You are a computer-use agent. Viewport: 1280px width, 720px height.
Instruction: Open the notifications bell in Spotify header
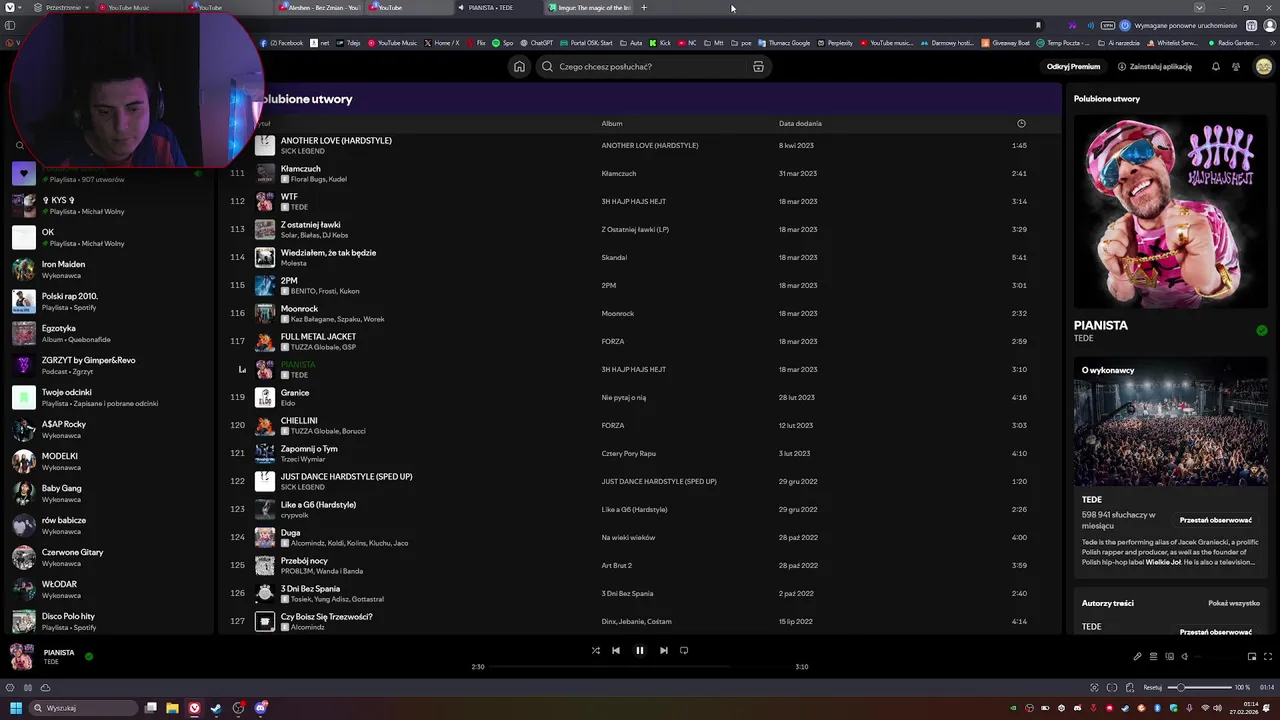tap(1216, 67)
